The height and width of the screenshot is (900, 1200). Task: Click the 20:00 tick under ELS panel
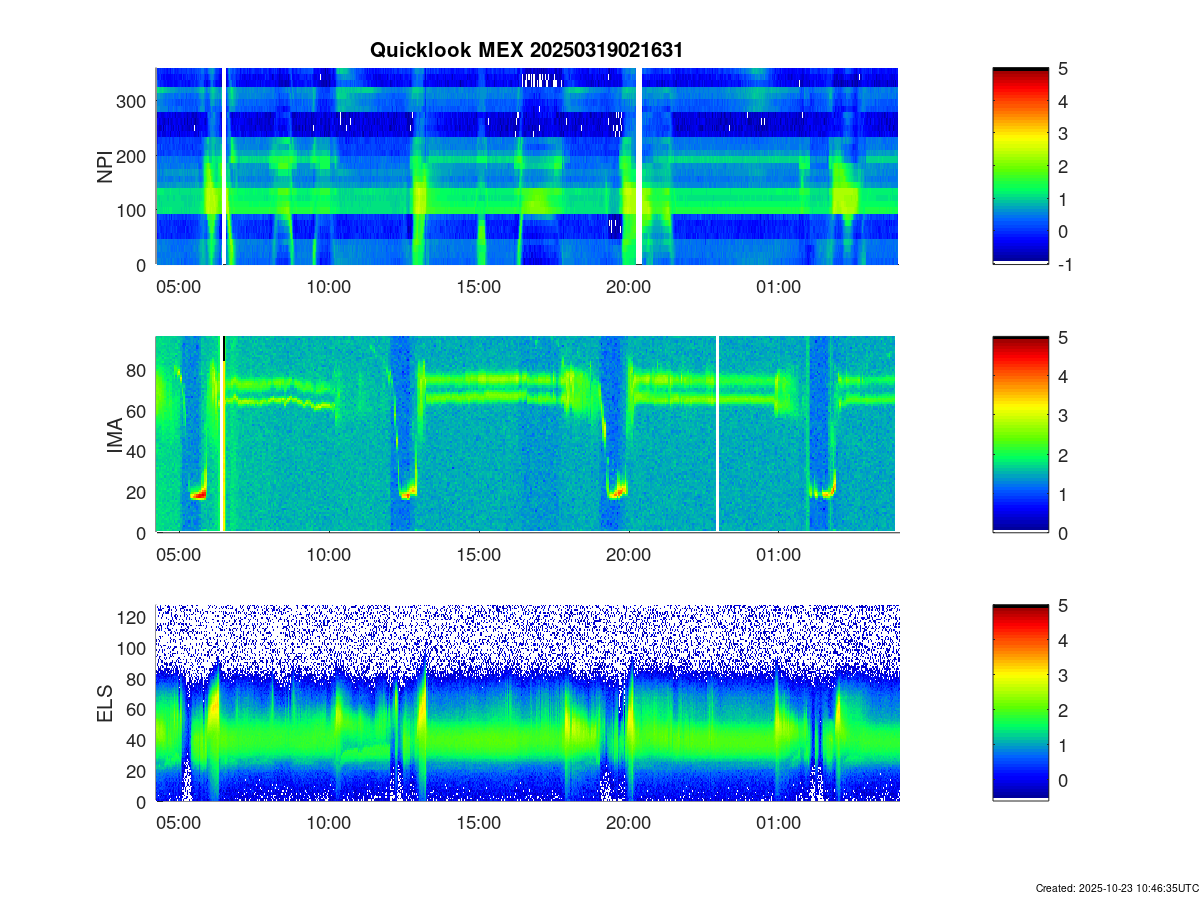(628, 823)
